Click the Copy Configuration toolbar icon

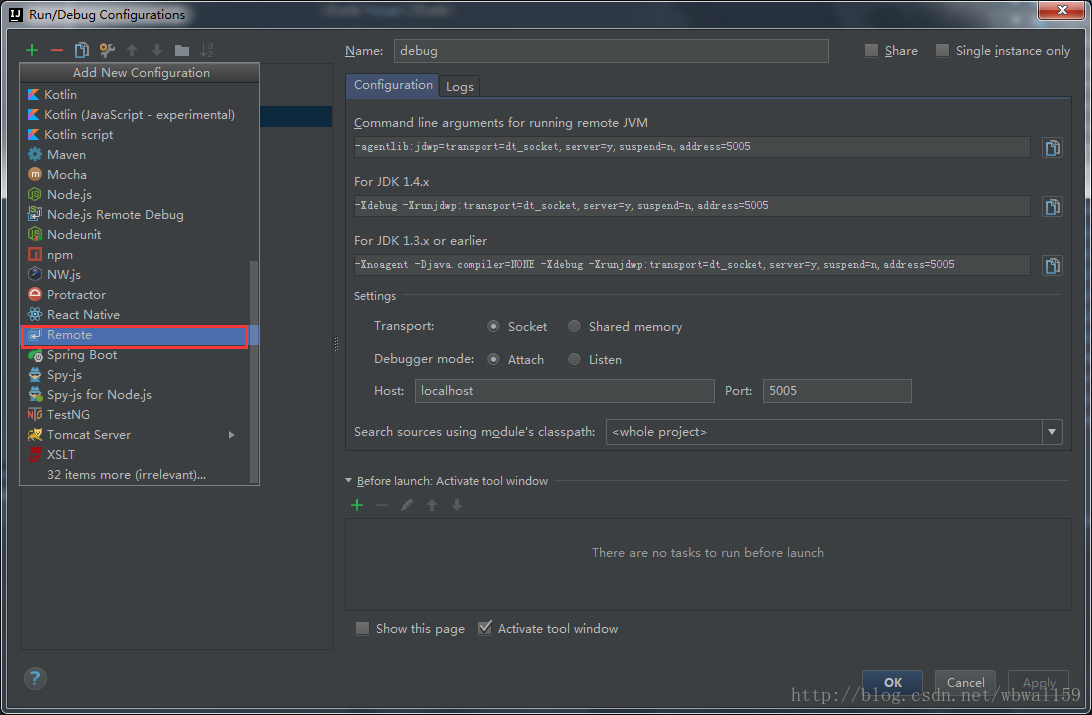pyautogui.click(x=81, y=50)
